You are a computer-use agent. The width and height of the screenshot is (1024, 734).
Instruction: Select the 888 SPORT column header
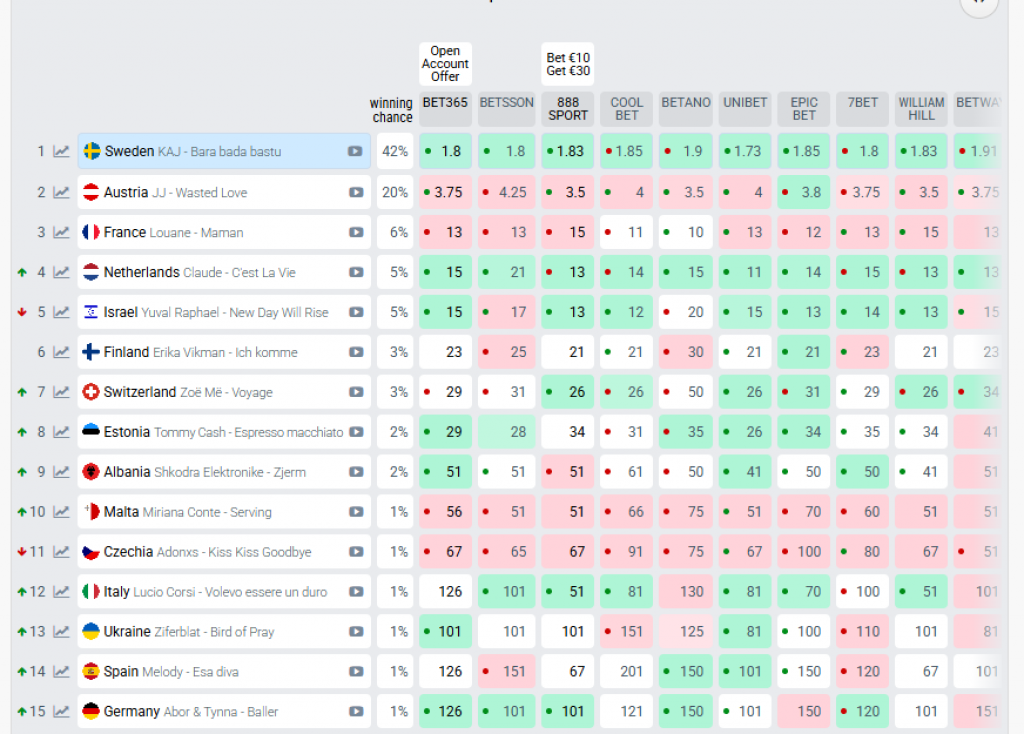[567, 109]
